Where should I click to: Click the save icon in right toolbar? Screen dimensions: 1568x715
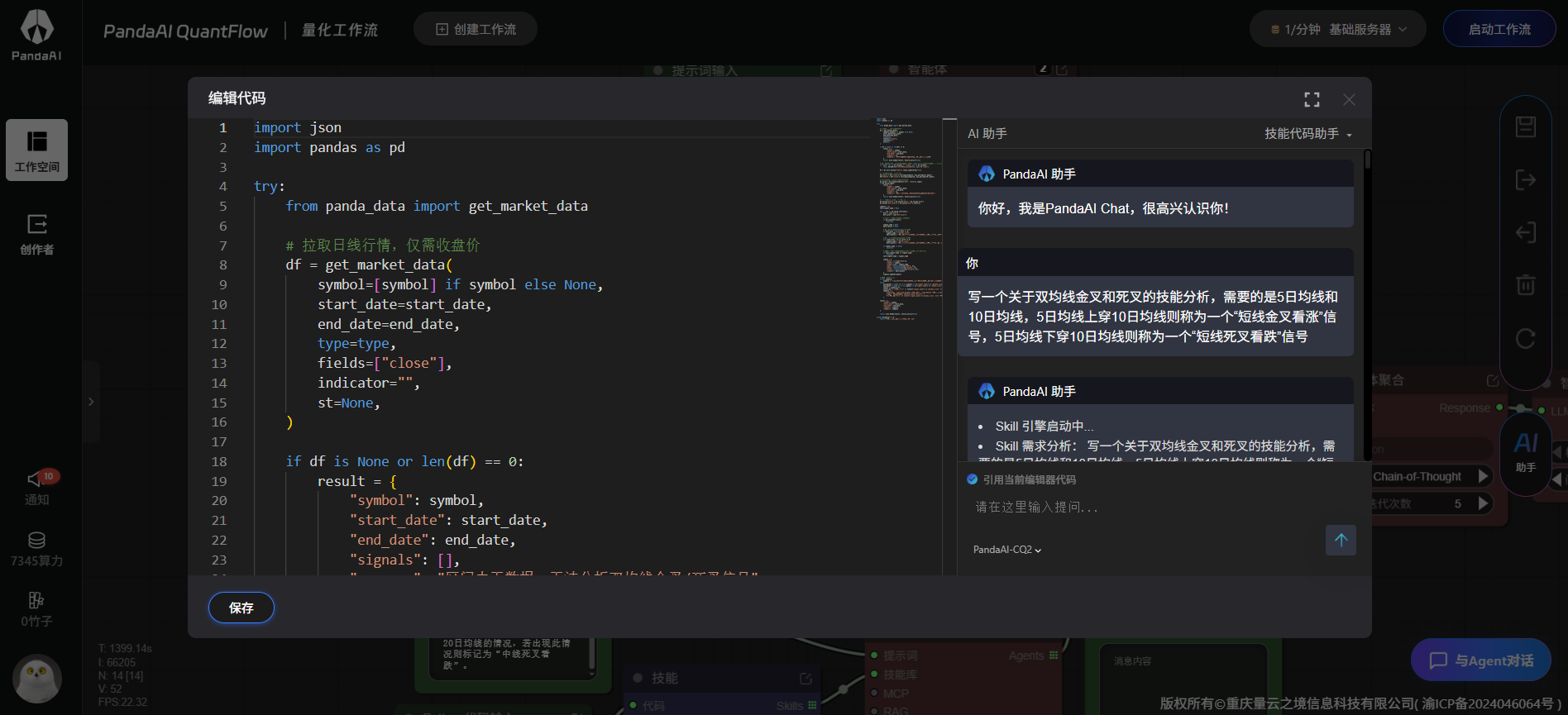(1526, 126)
